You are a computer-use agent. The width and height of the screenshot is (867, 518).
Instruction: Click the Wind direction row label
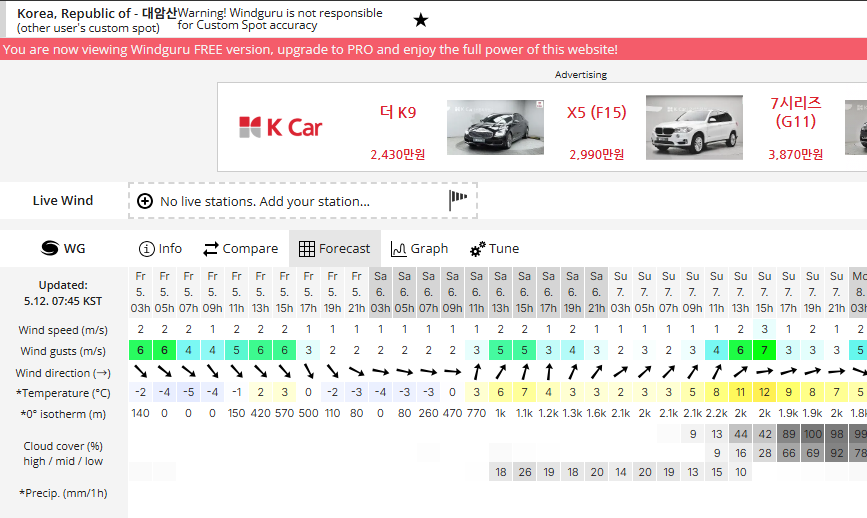[63, 372]
